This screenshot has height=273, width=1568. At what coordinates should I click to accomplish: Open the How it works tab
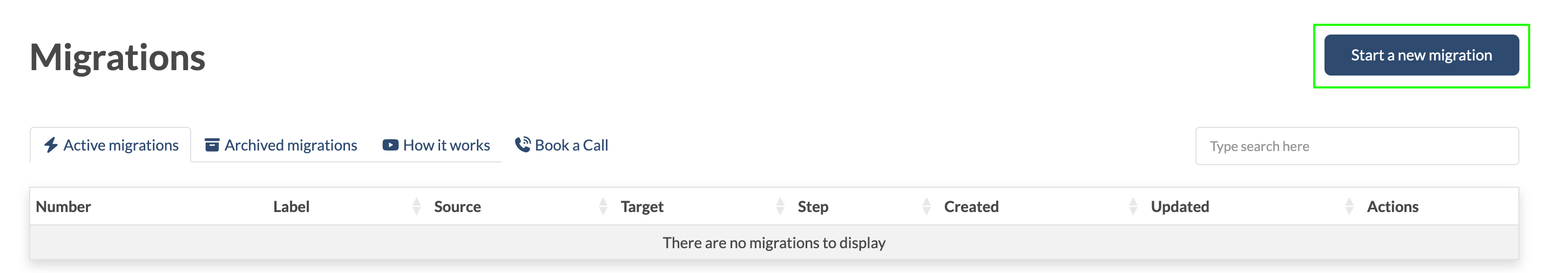point(446,145)
